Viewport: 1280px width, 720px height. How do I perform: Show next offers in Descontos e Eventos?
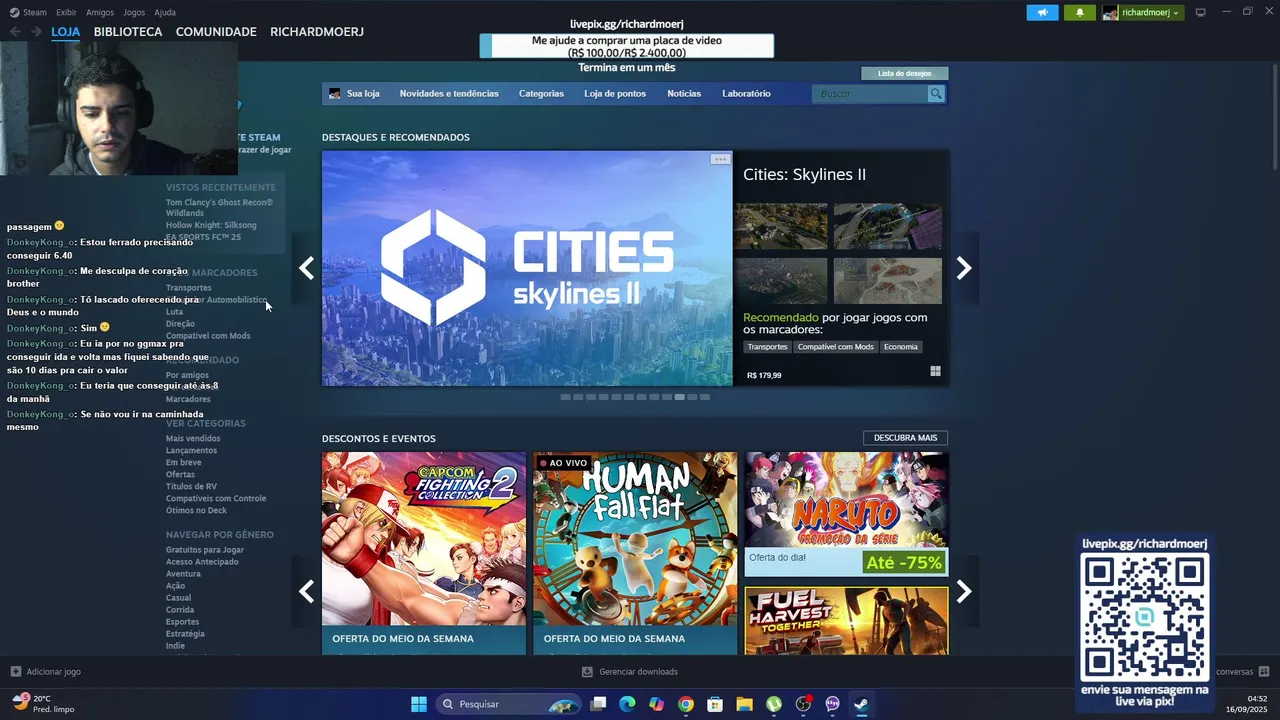pos(964,592)
